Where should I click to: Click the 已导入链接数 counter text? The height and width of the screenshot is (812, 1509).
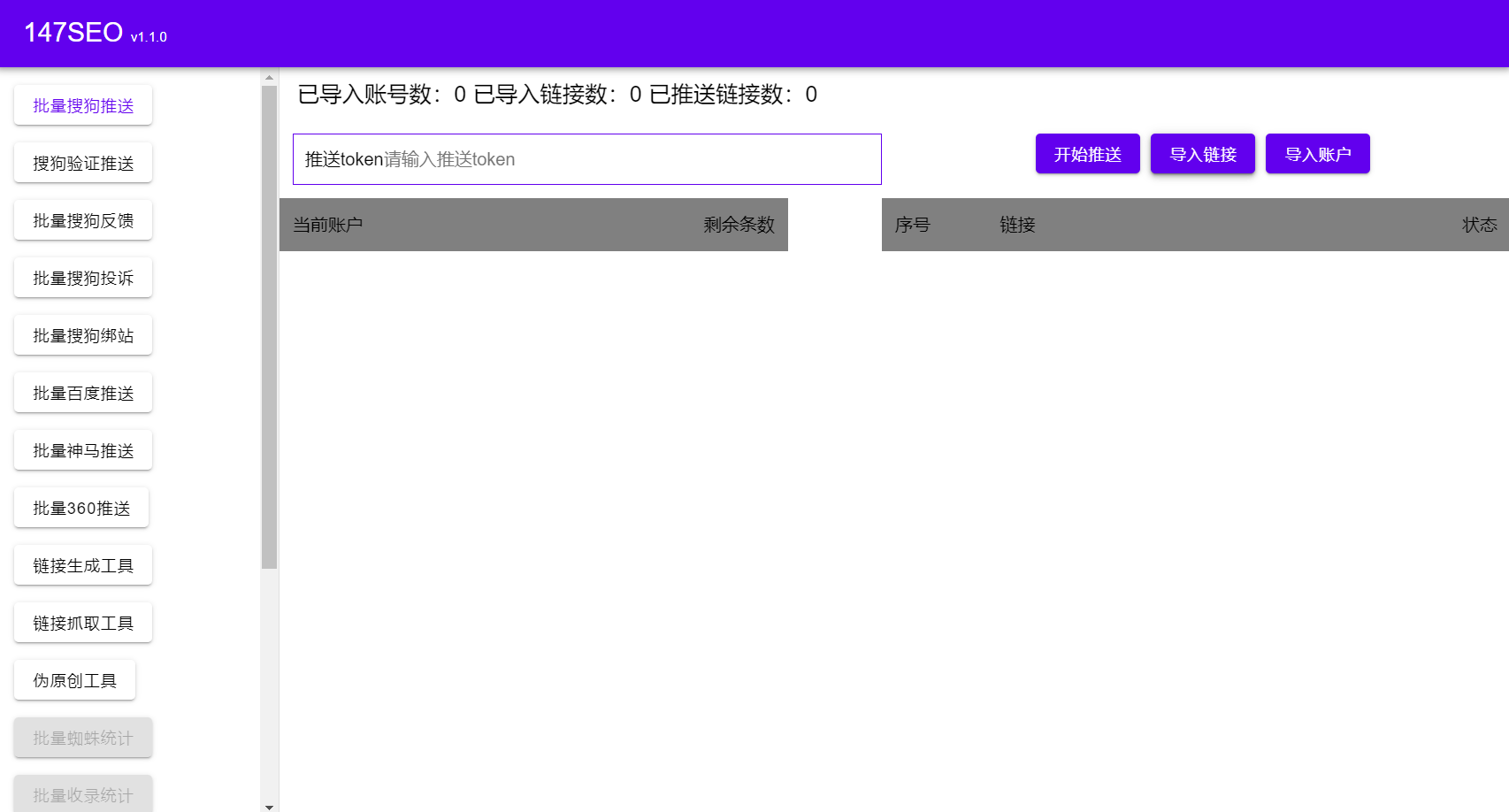(x=558, y=95)
